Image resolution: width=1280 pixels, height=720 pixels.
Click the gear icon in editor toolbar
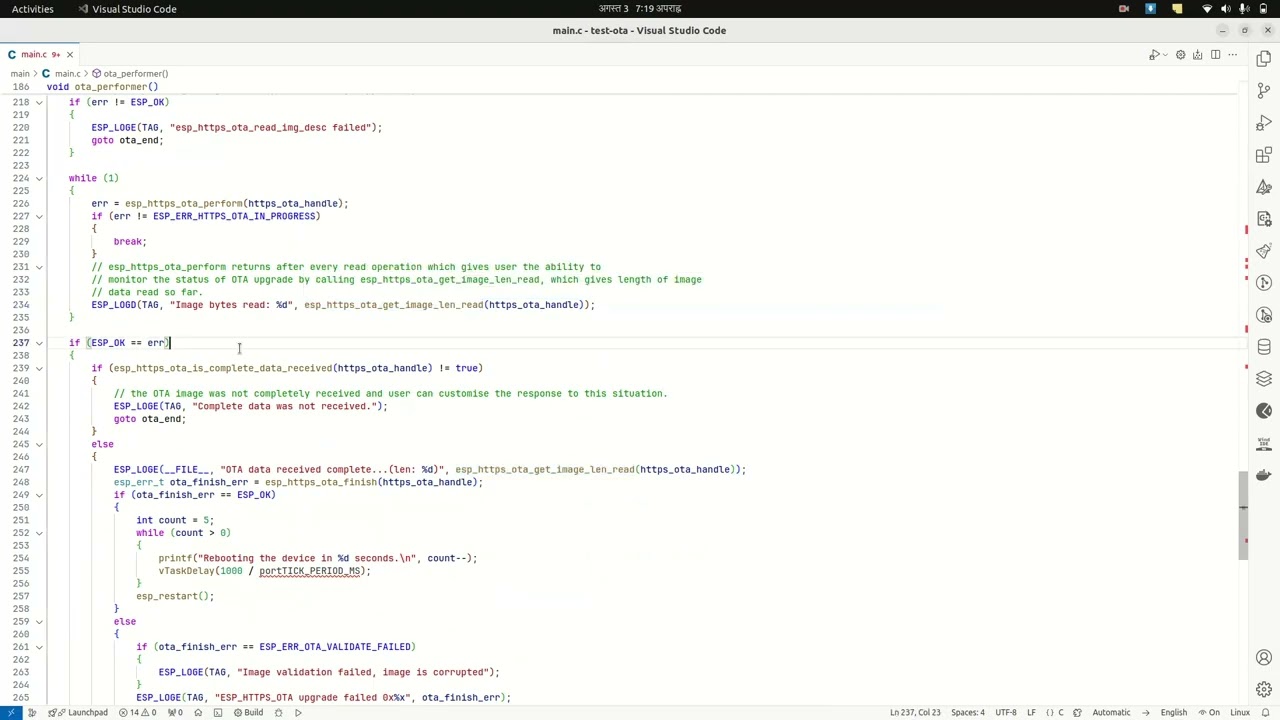(x=1180, y=55)
